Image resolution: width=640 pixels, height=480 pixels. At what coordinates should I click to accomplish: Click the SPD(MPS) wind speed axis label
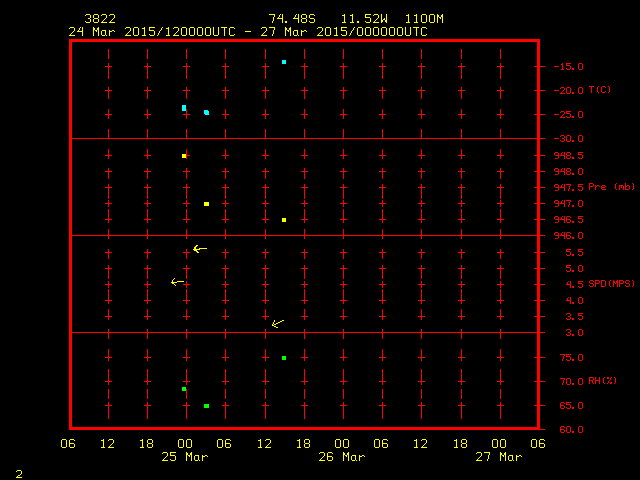click(x=612, y=284)
